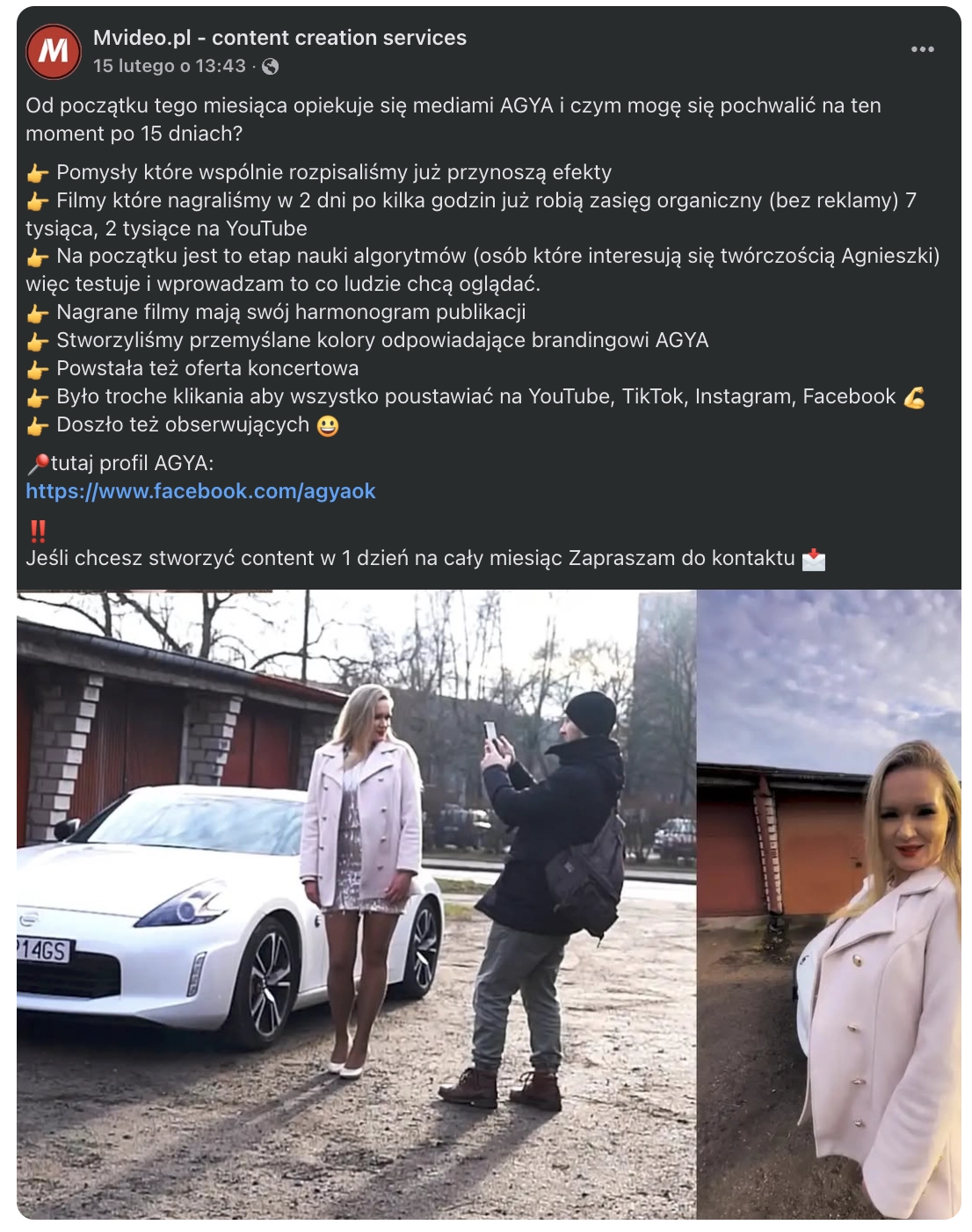Open the post timestamp 15 lutego o 13:43
The width and height of the screenshot is (972, 1232).
pyautogui.click(x=170, y=66)
